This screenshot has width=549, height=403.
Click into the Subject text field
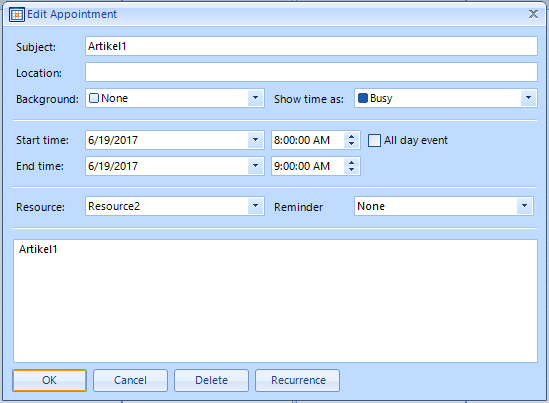point(311,46)
